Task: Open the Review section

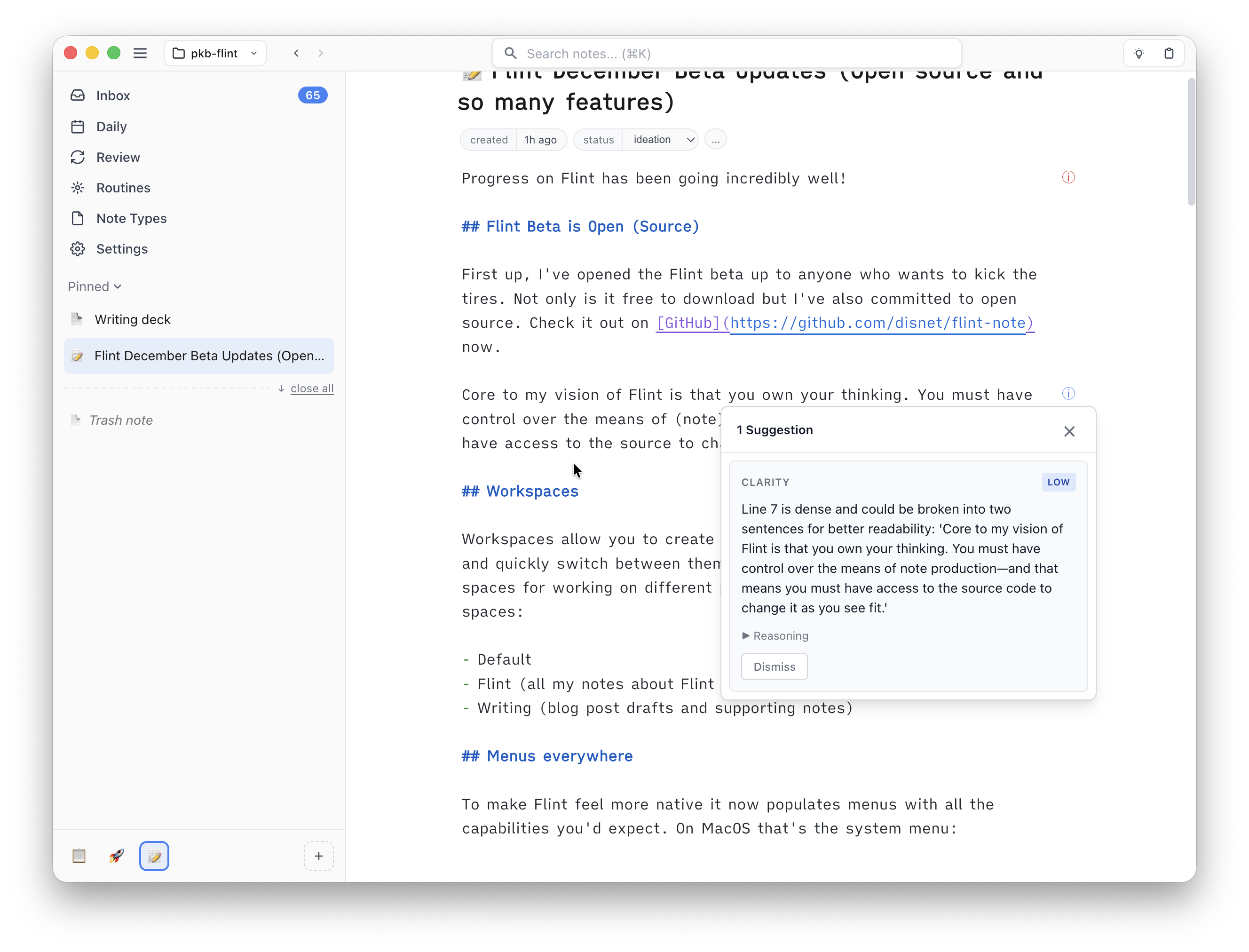Action: click(117, 157)
